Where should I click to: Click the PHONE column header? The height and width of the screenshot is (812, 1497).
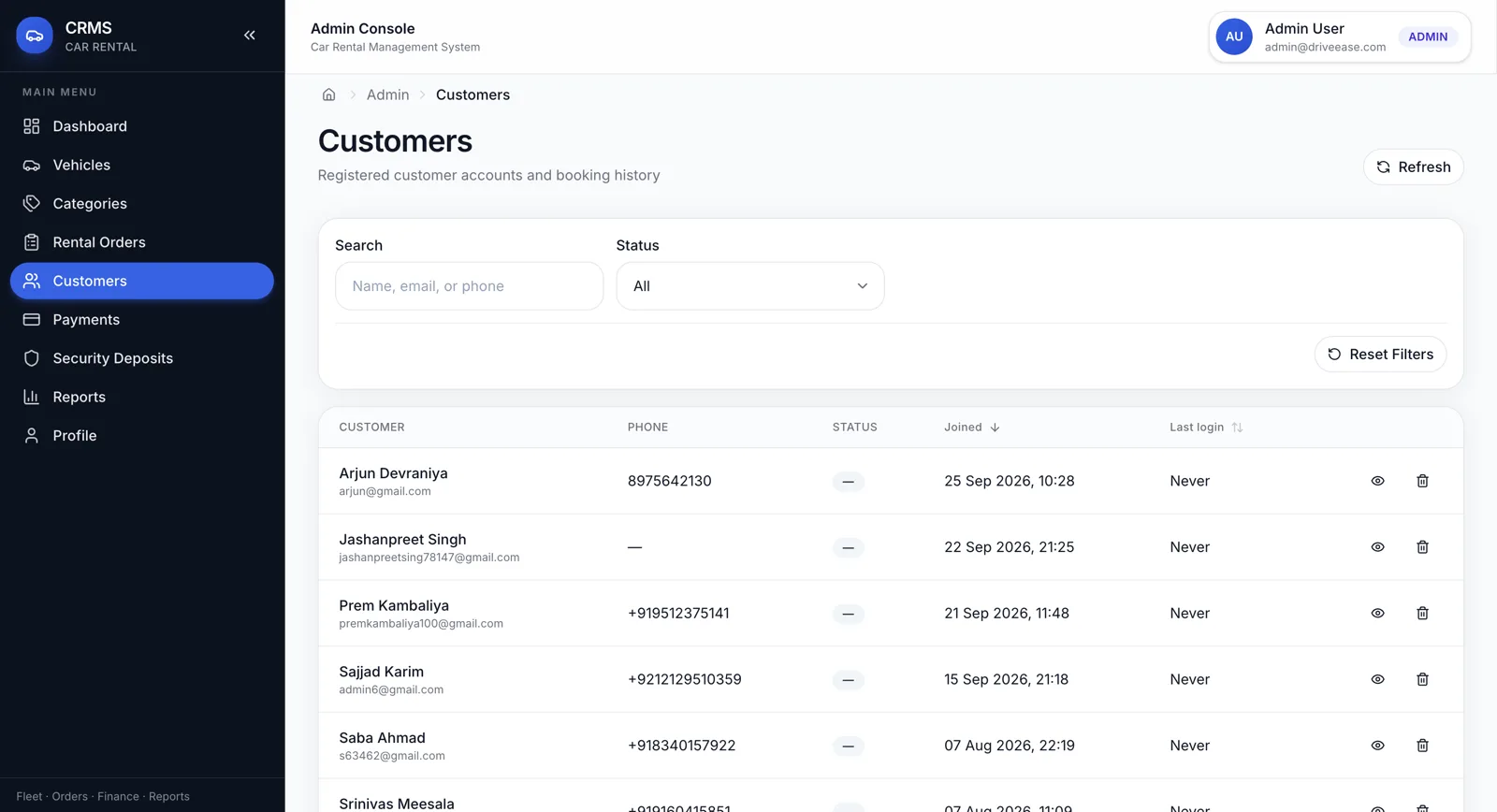tap(647, 428)
